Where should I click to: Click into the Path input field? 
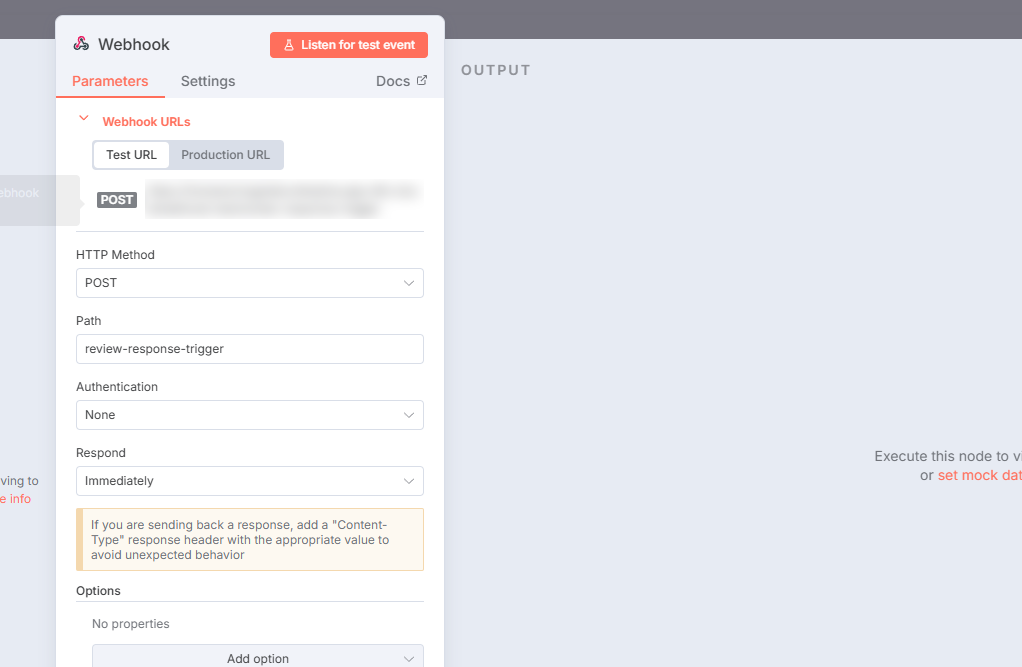249,349
